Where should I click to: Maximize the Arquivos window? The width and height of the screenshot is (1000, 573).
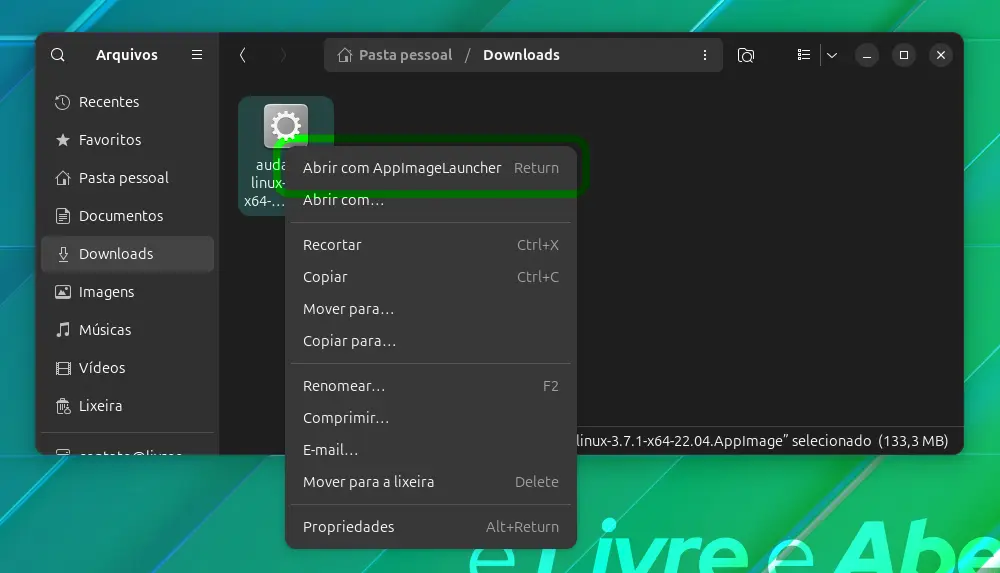[904, 56]
